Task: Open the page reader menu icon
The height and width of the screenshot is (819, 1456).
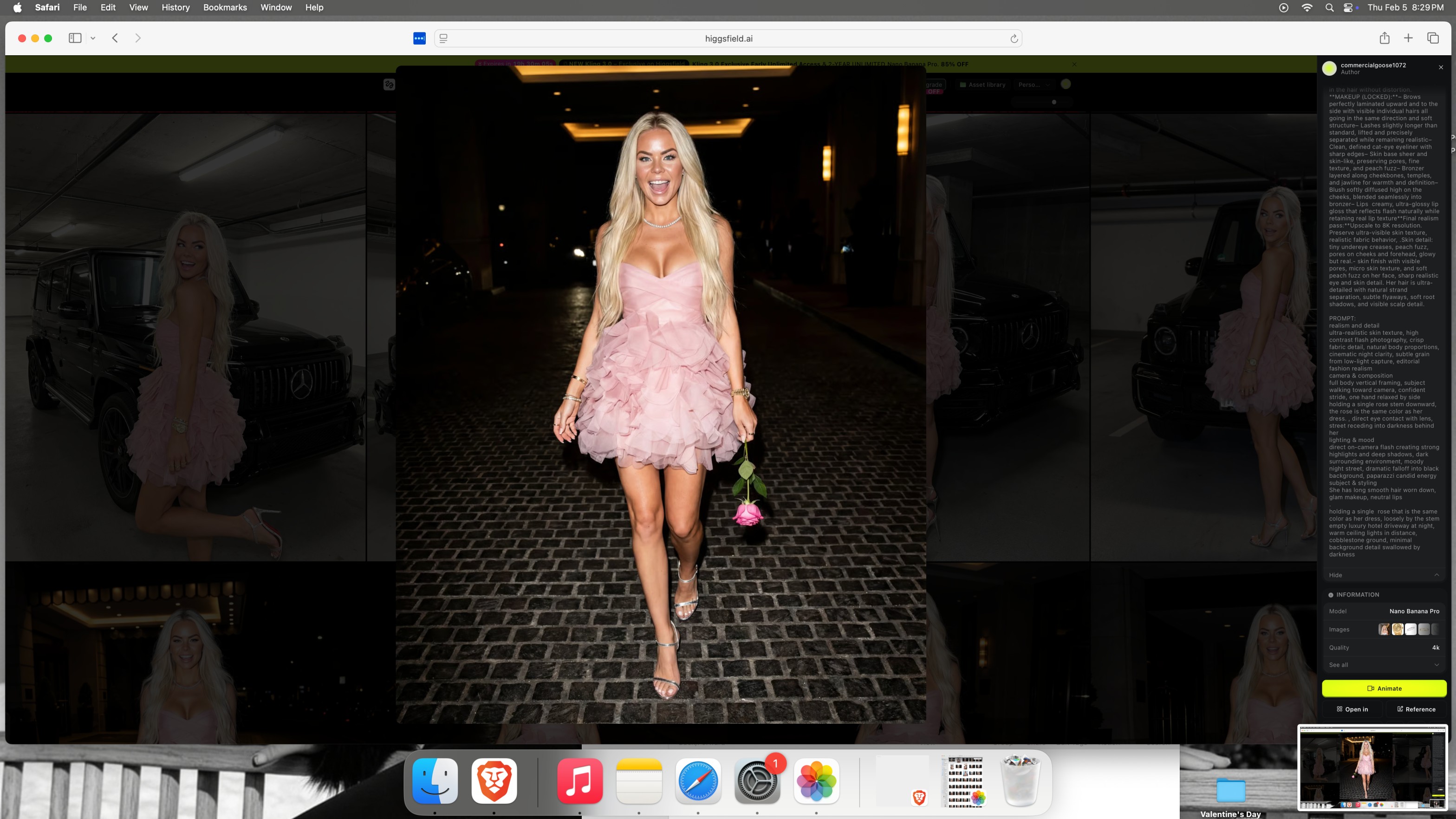Action: pyautogui.click(x=444, y=39)
